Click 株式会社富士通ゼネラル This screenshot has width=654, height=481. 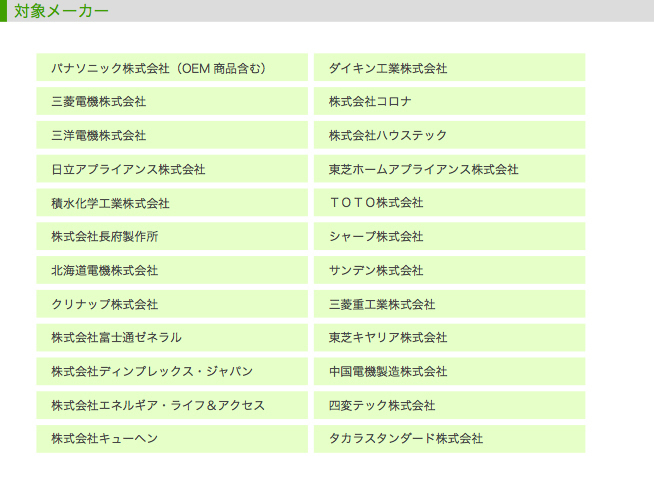(172, 337)
